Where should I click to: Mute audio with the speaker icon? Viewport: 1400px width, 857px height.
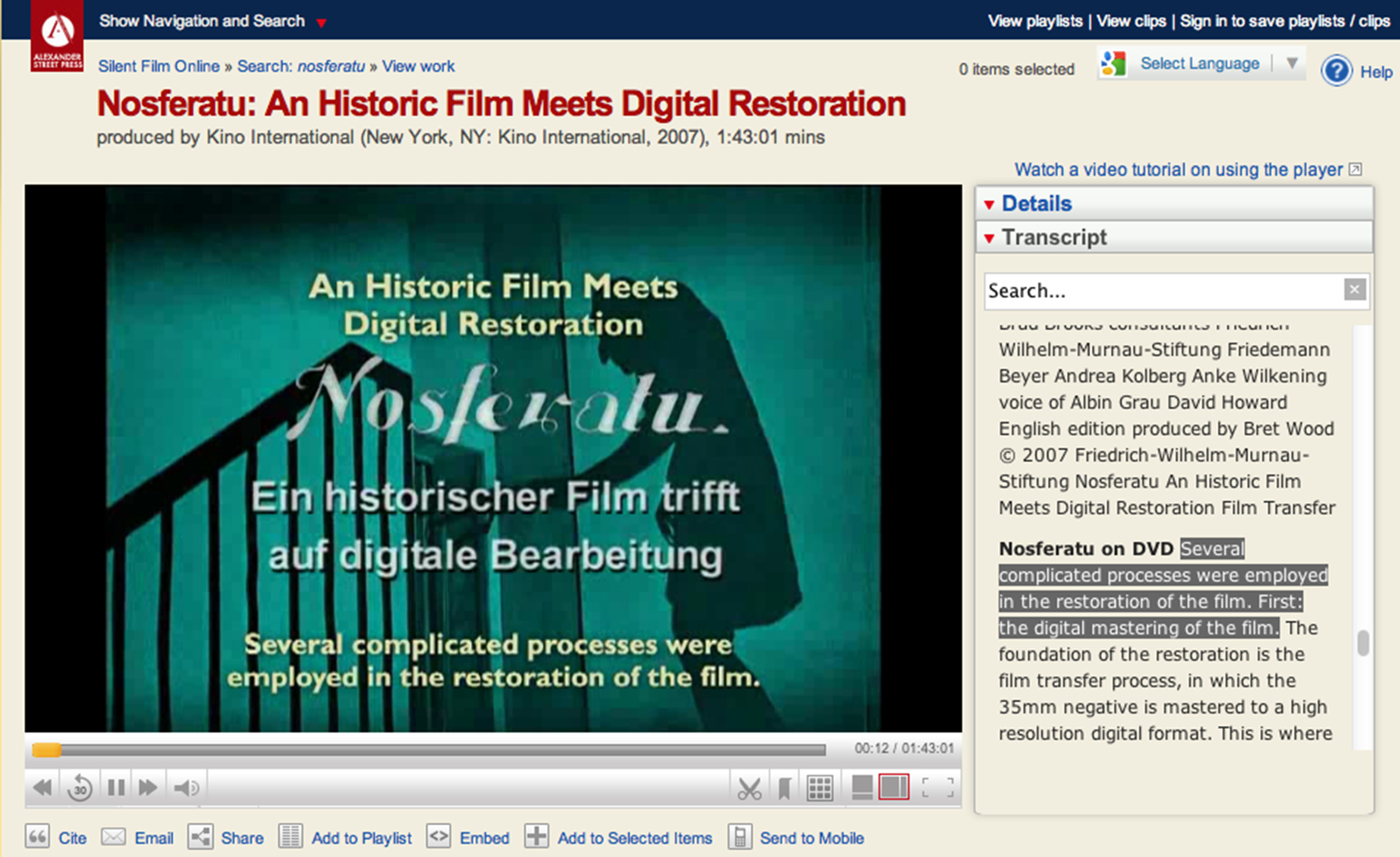tap(186, 788)
